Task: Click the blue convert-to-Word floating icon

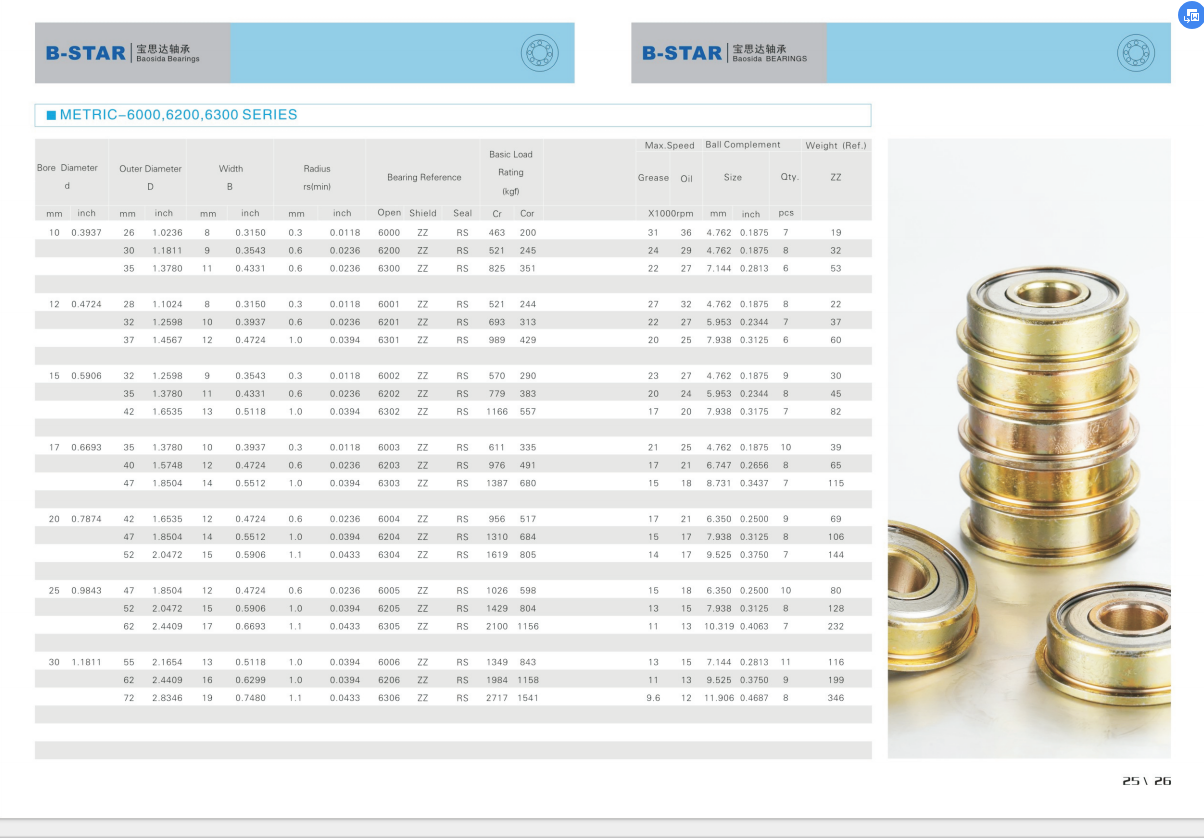Action: tap(1190, 13)
